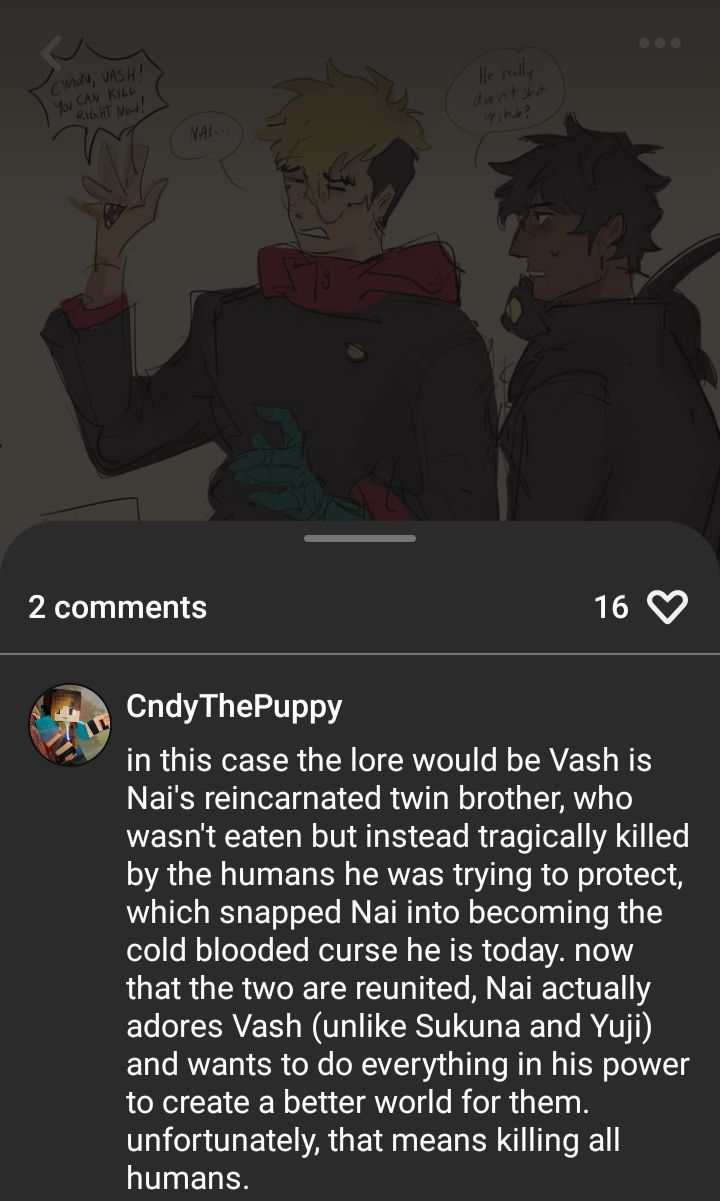Tap the comments sheet drag handle
This screenshot has width=720, height=1201.
360,538
